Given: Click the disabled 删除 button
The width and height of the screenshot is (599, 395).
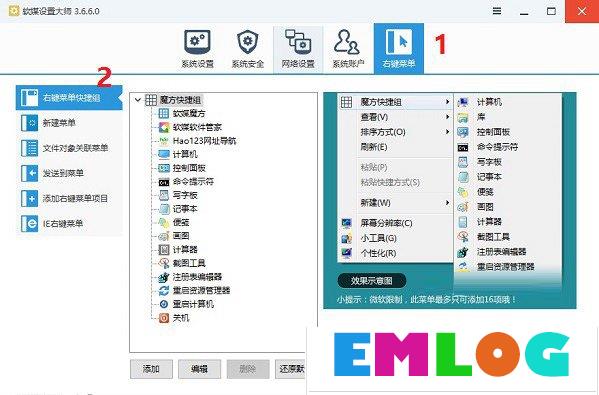Looking at the screenshot, I should tap(248, 369).
